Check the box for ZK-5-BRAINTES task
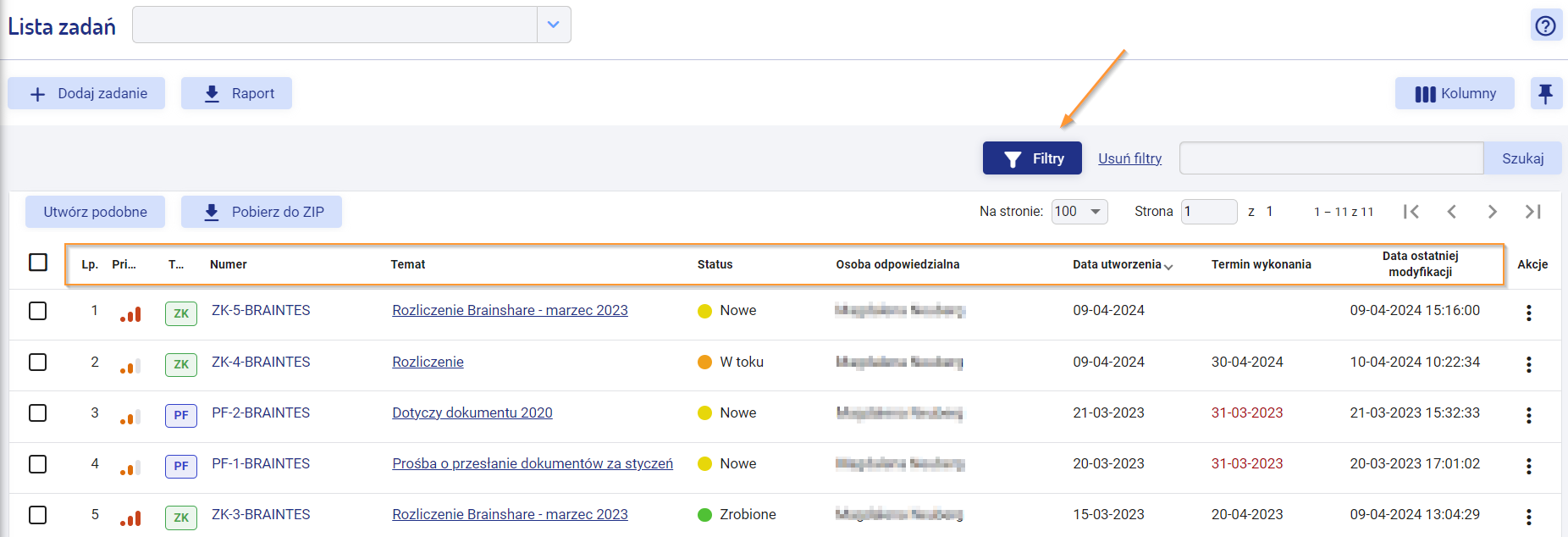Viewport: 1568px width, 537px height. (38, 311)
